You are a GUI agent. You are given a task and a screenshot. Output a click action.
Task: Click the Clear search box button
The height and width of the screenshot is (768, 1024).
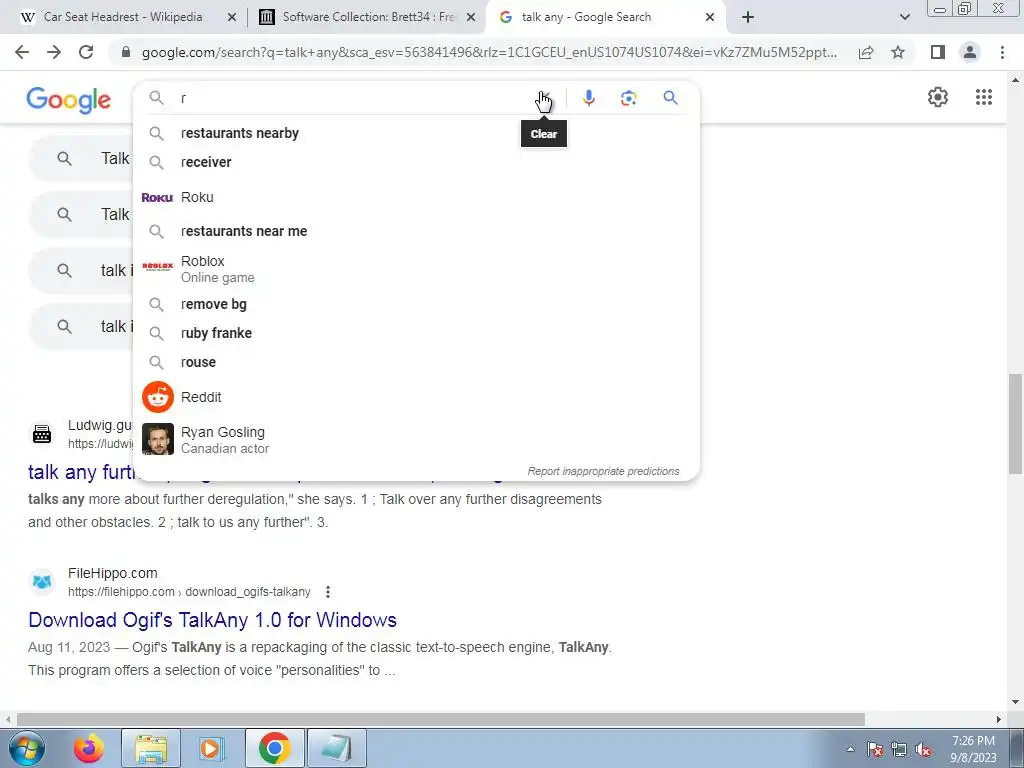(543, 98)
